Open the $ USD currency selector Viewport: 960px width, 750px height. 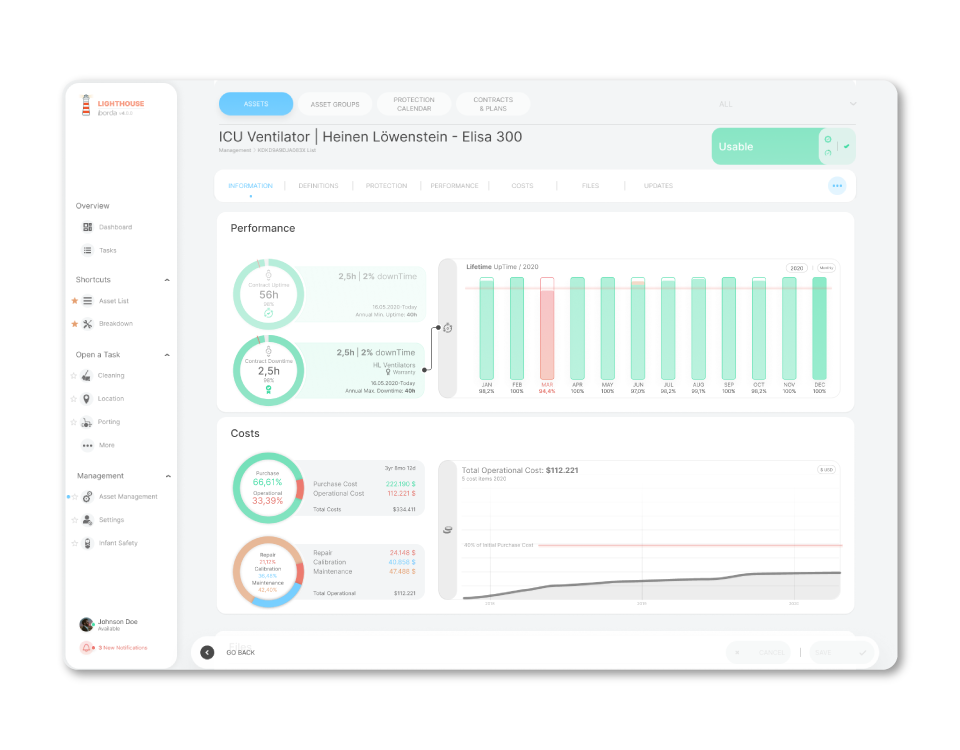(x=827, y=470)
